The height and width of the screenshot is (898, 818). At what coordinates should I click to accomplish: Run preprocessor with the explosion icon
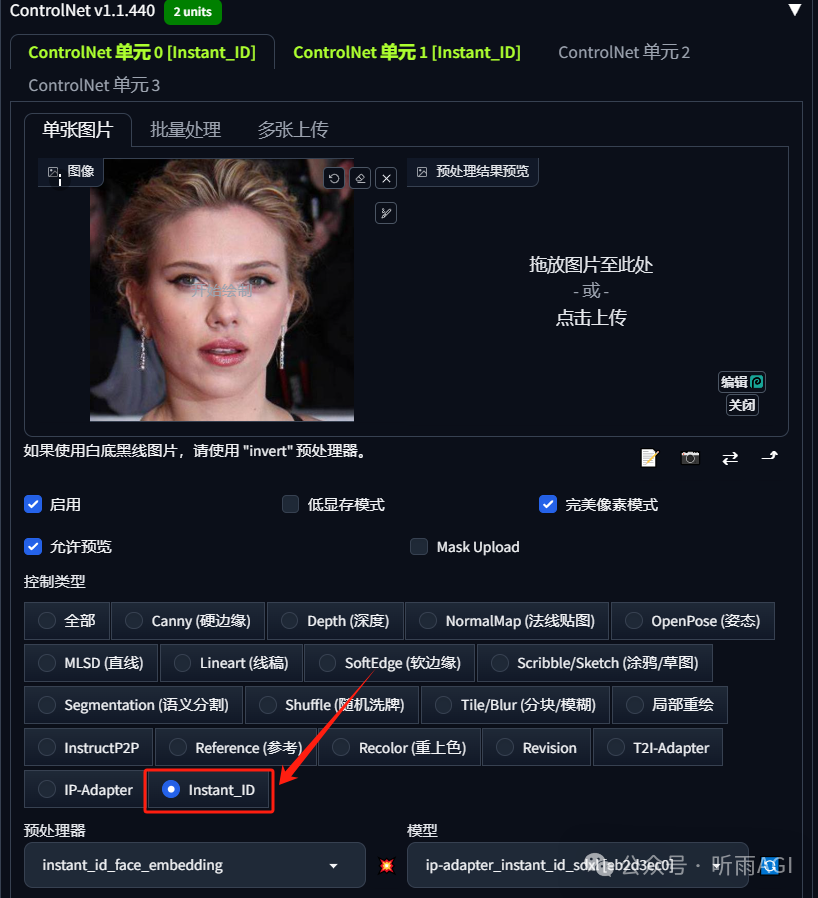tap(387, 865)
